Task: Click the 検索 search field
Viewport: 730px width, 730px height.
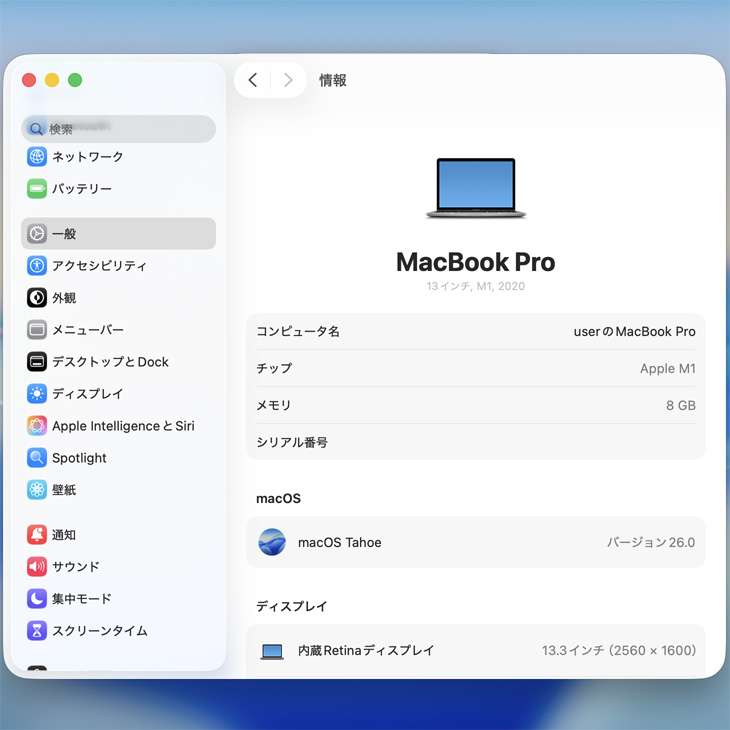Action: point(118,129)
